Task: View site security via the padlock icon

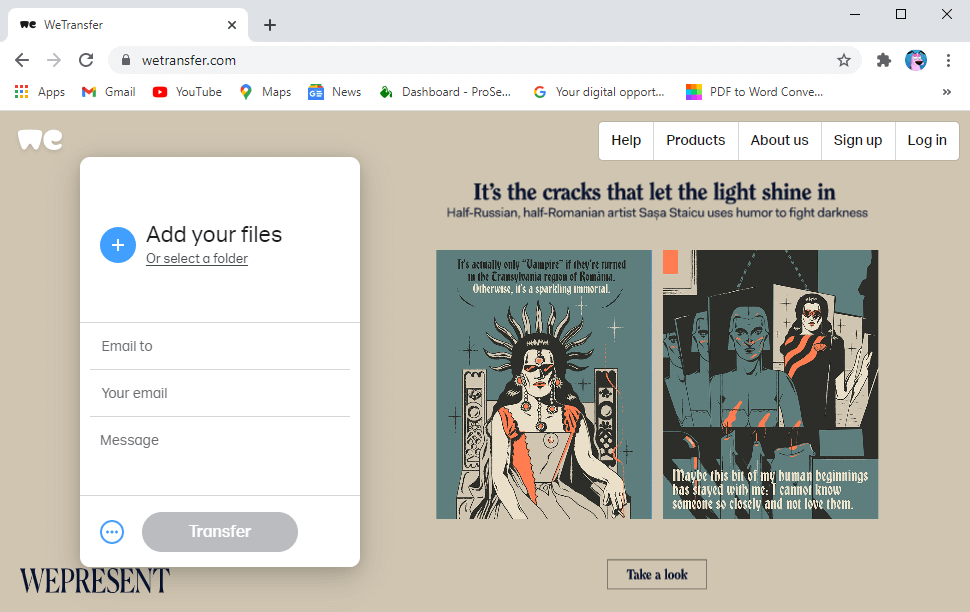Action: click(x=126, y=60)
